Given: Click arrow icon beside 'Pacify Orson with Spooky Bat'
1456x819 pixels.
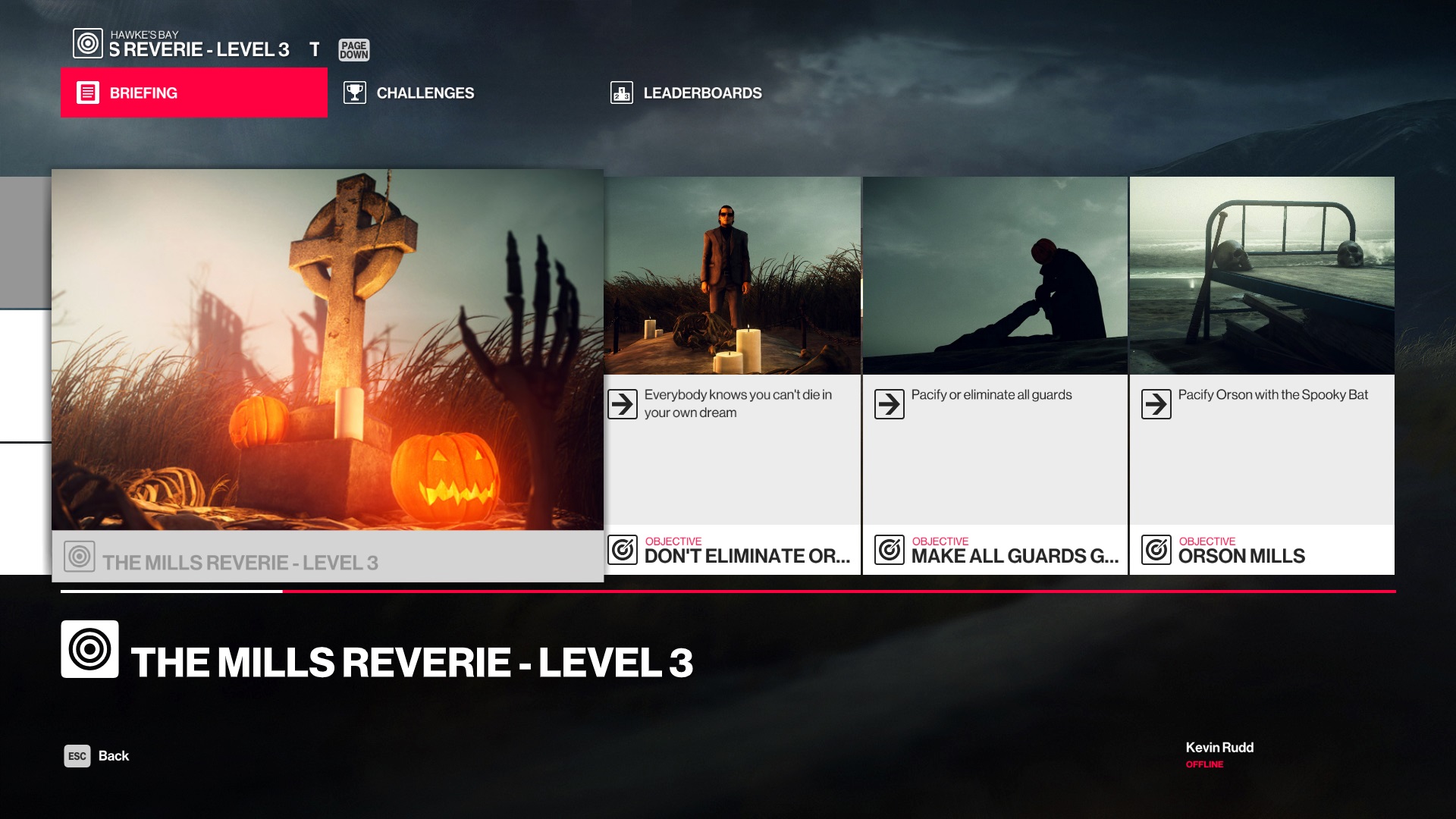Looking at the screenshot, I should (x=1156, y=404).
